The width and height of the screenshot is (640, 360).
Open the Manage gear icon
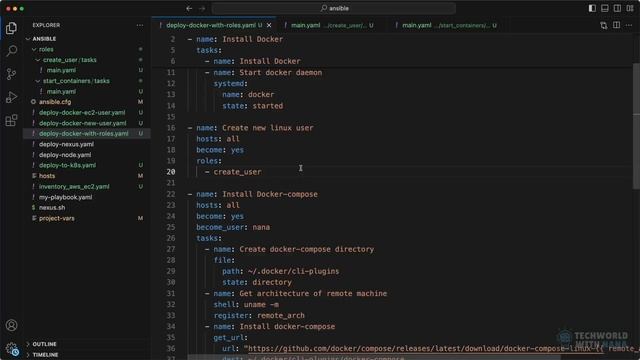[x=11, y=349]
